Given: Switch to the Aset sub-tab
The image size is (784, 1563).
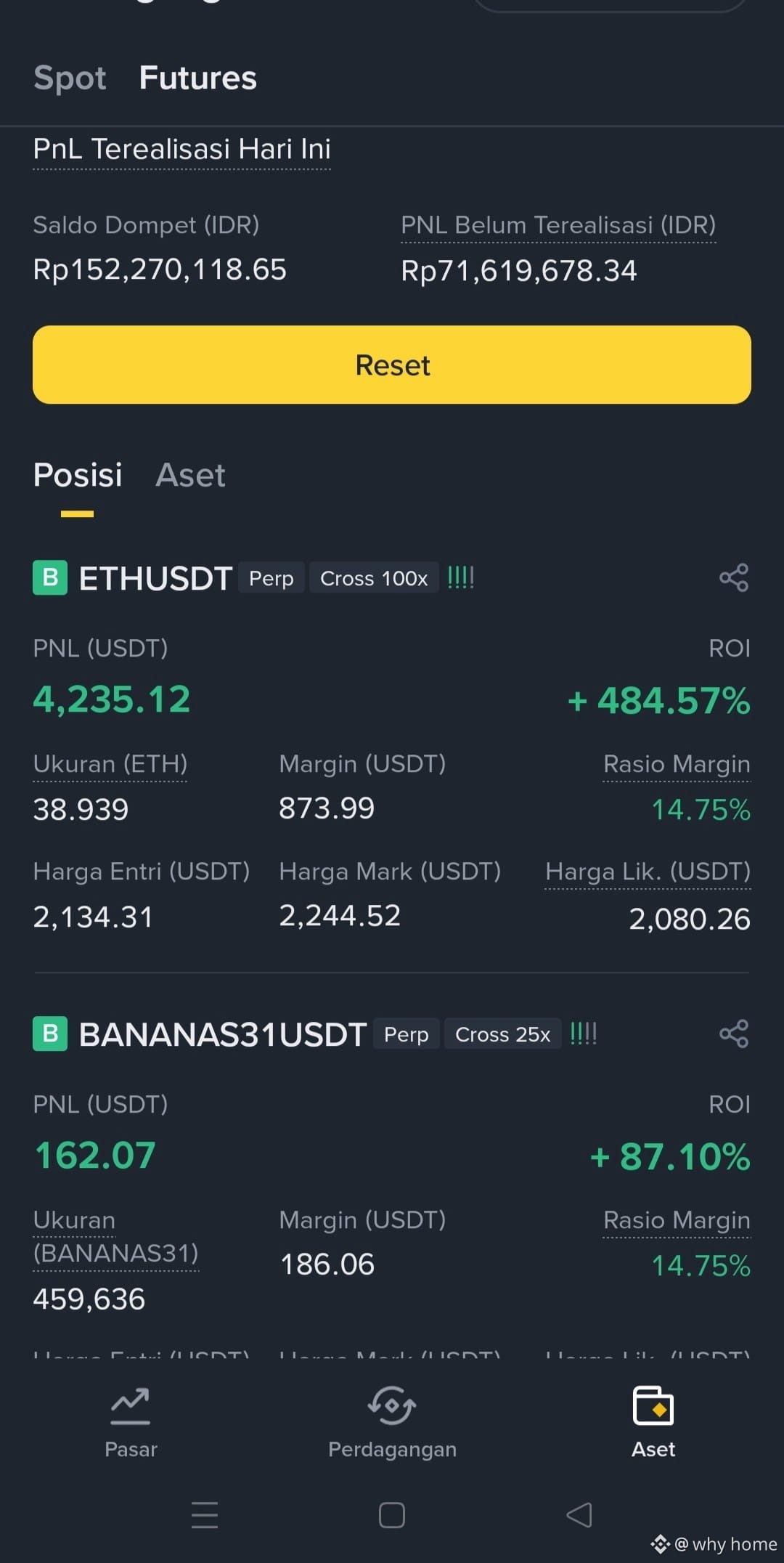Looking at the screenshot, I should click(190, 475).
